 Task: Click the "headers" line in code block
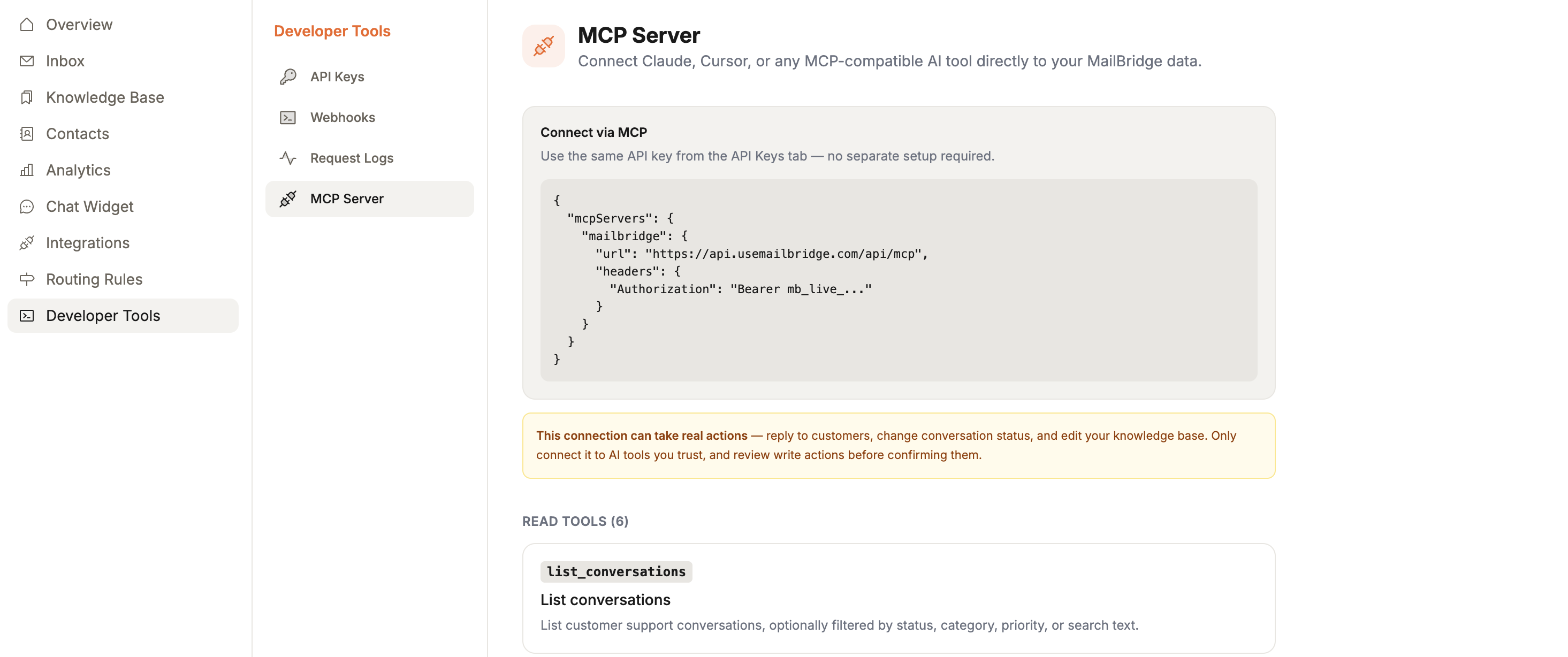(x=638, y=271)
